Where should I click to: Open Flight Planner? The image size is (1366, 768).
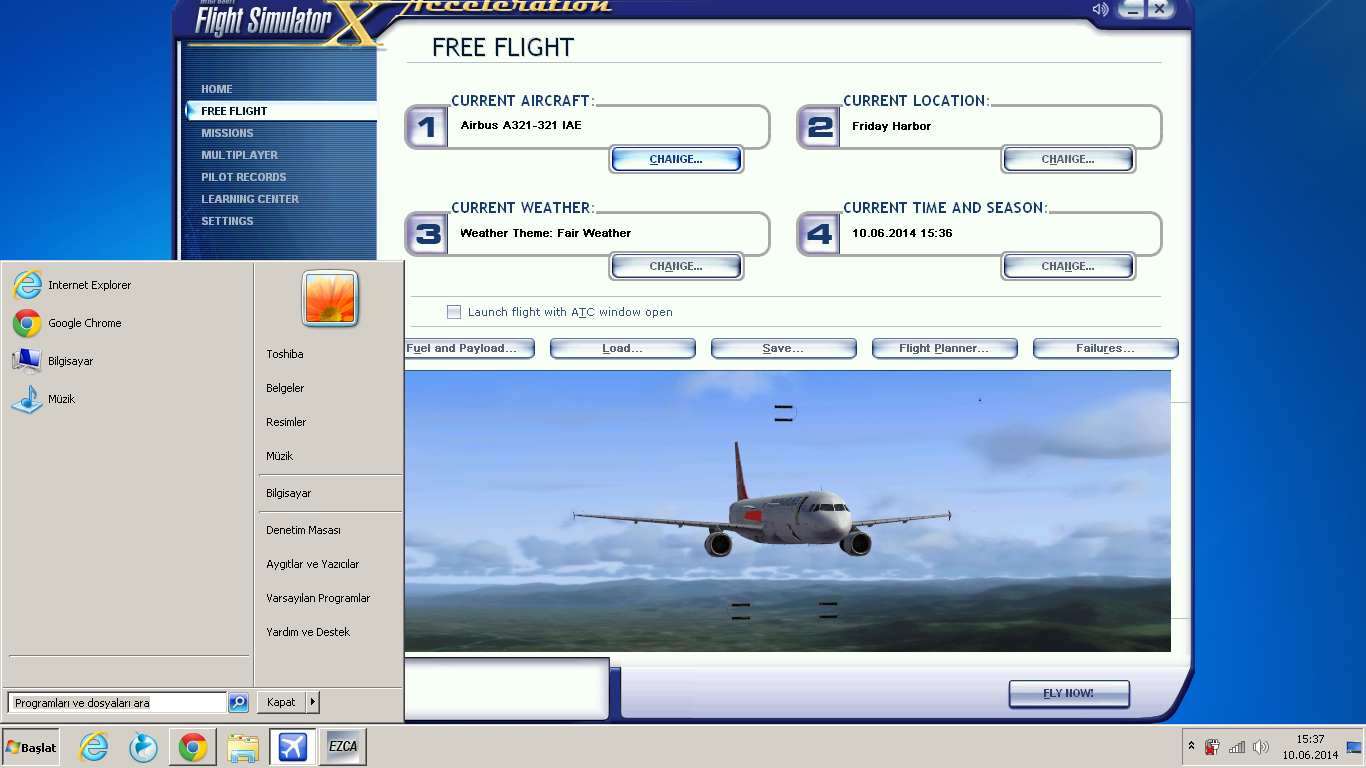[x=944, y=348]
